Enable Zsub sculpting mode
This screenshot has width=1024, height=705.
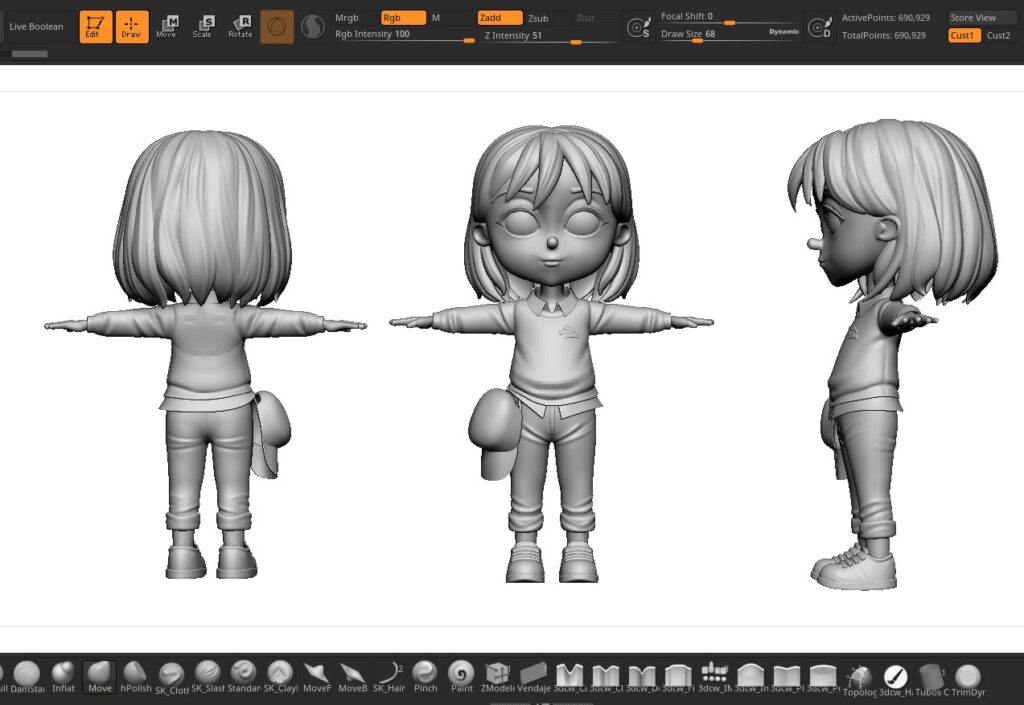point(538,18)
